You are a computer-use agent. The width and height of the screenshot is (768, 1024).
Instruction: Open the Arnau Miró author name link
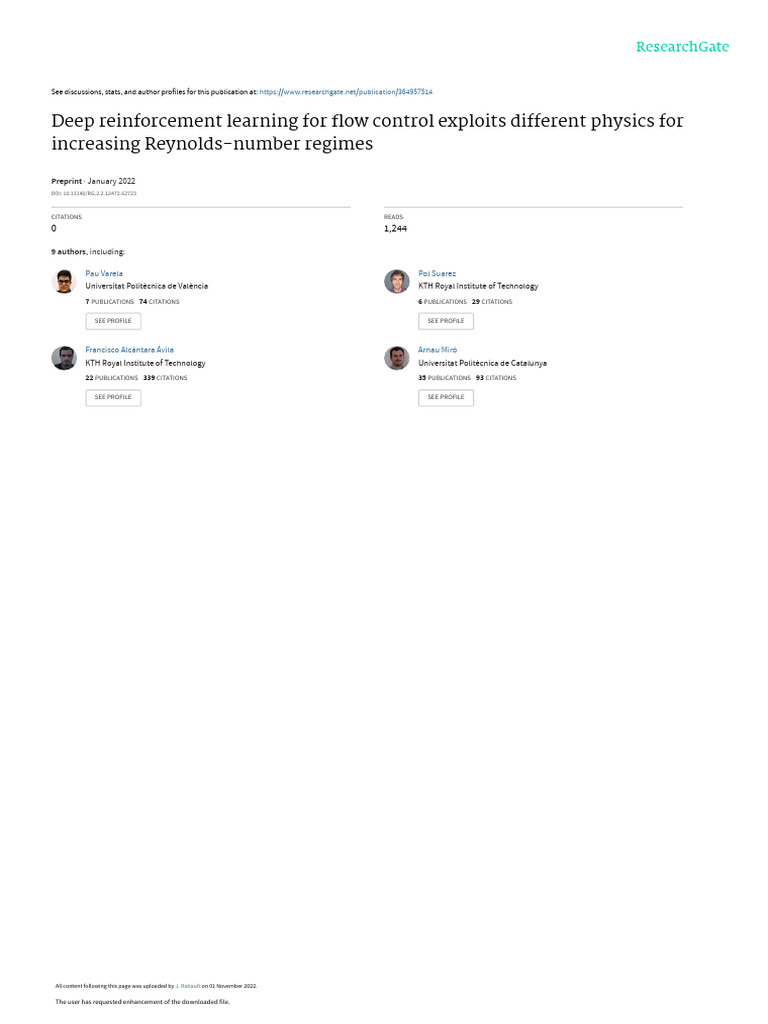[436, 350]
